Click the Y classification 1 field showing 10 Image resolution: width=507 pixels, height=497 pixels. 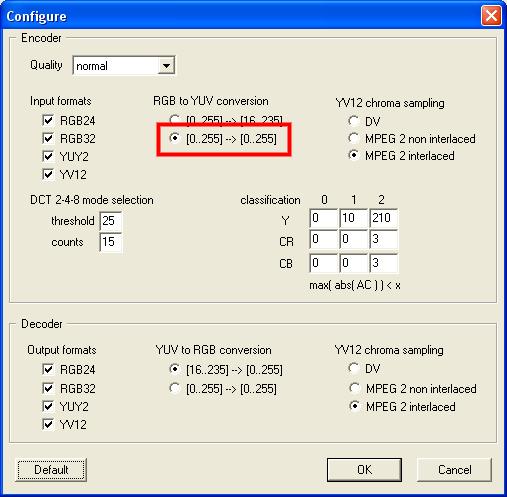pyautogui.click(x=354, y=218)
